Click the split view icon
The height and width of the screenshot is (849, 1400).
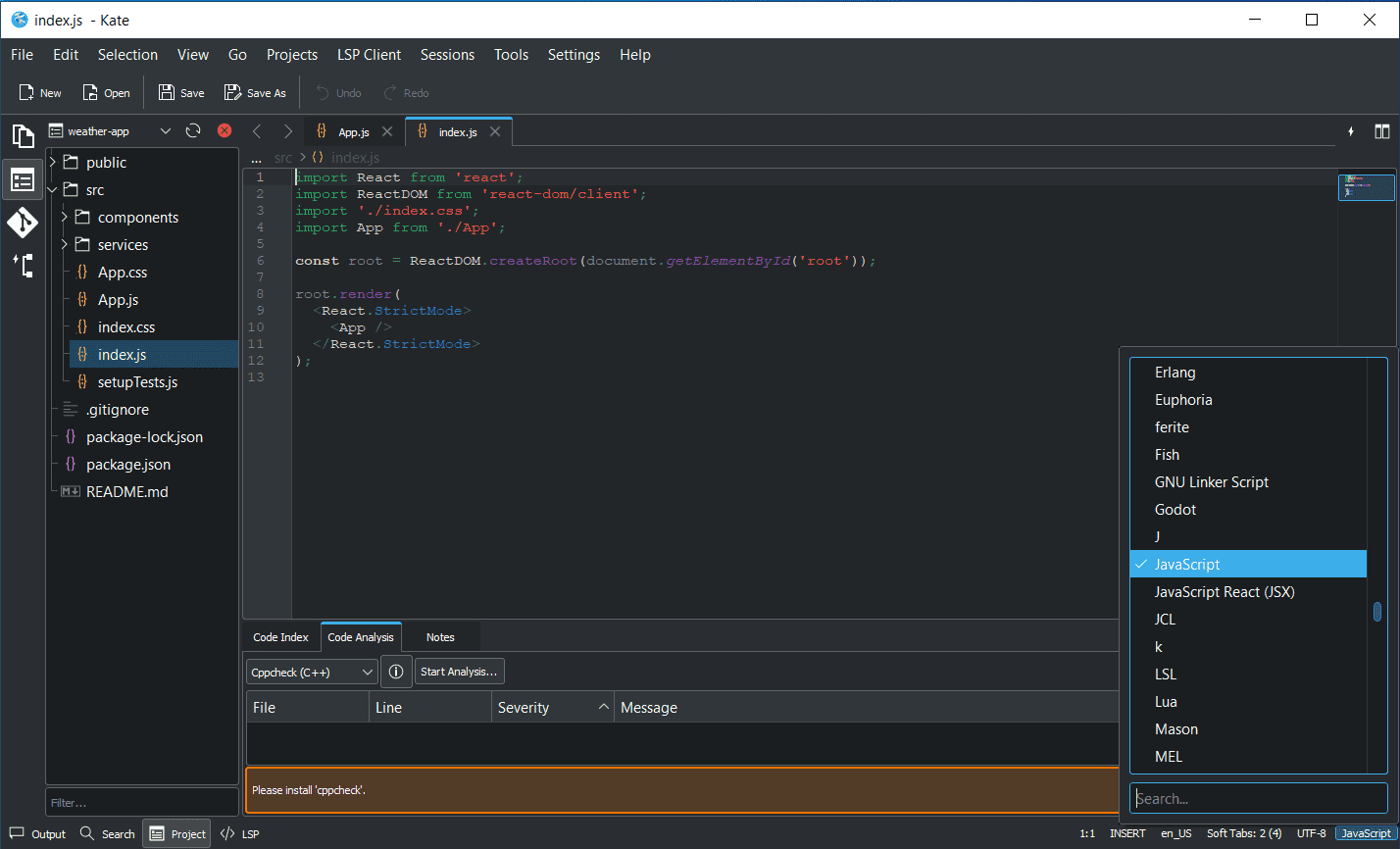coord(1381,131)
